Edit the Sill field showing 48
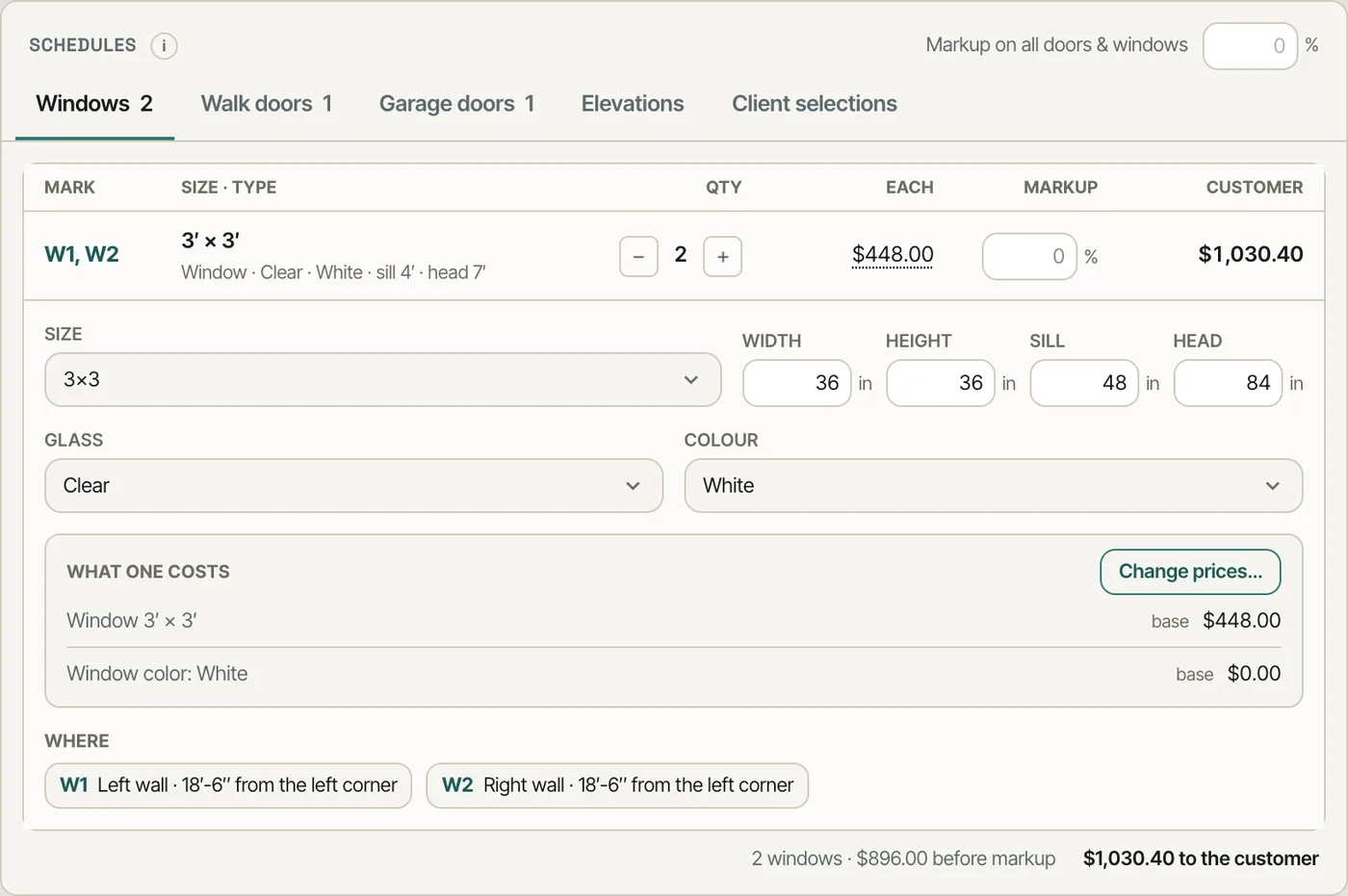 coord(1084,383)
